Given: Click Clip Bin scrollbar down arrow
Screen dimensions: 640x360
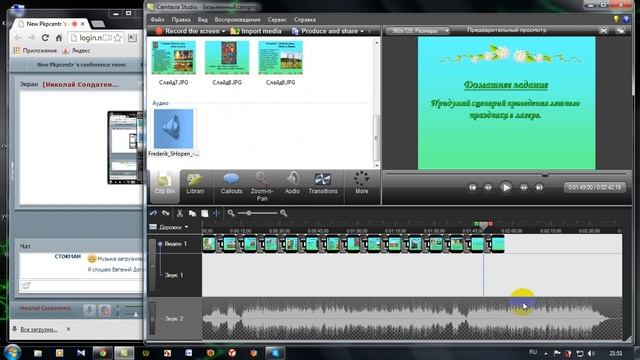Looking at the screenshot, I should click(376, 165).
